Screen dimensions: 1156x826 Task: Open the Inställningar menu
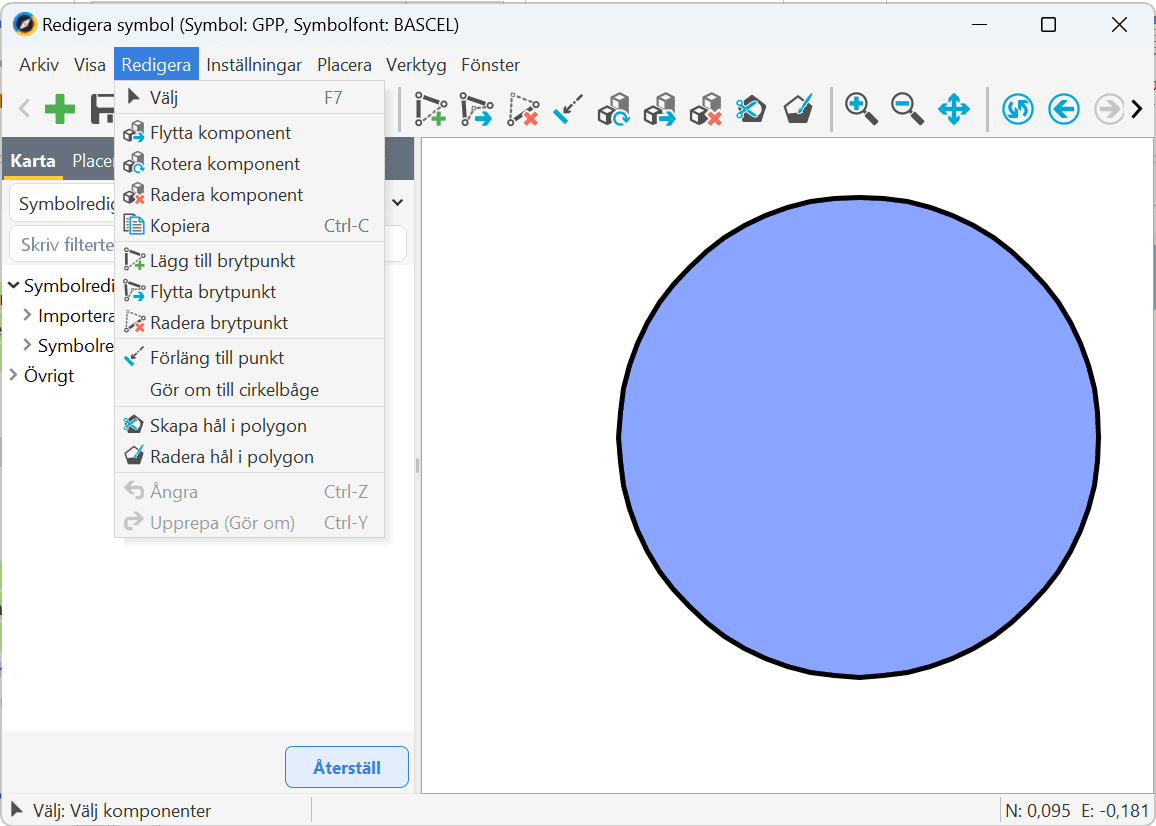coord(254,65)
